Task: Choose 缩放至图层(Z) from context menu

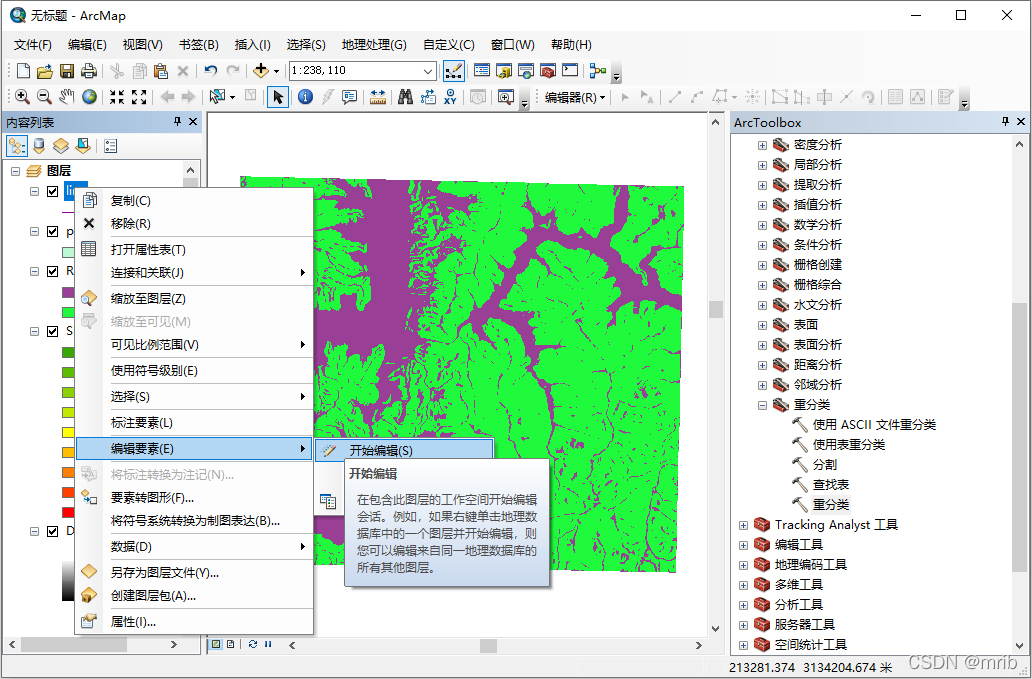Action: (194, 299)
